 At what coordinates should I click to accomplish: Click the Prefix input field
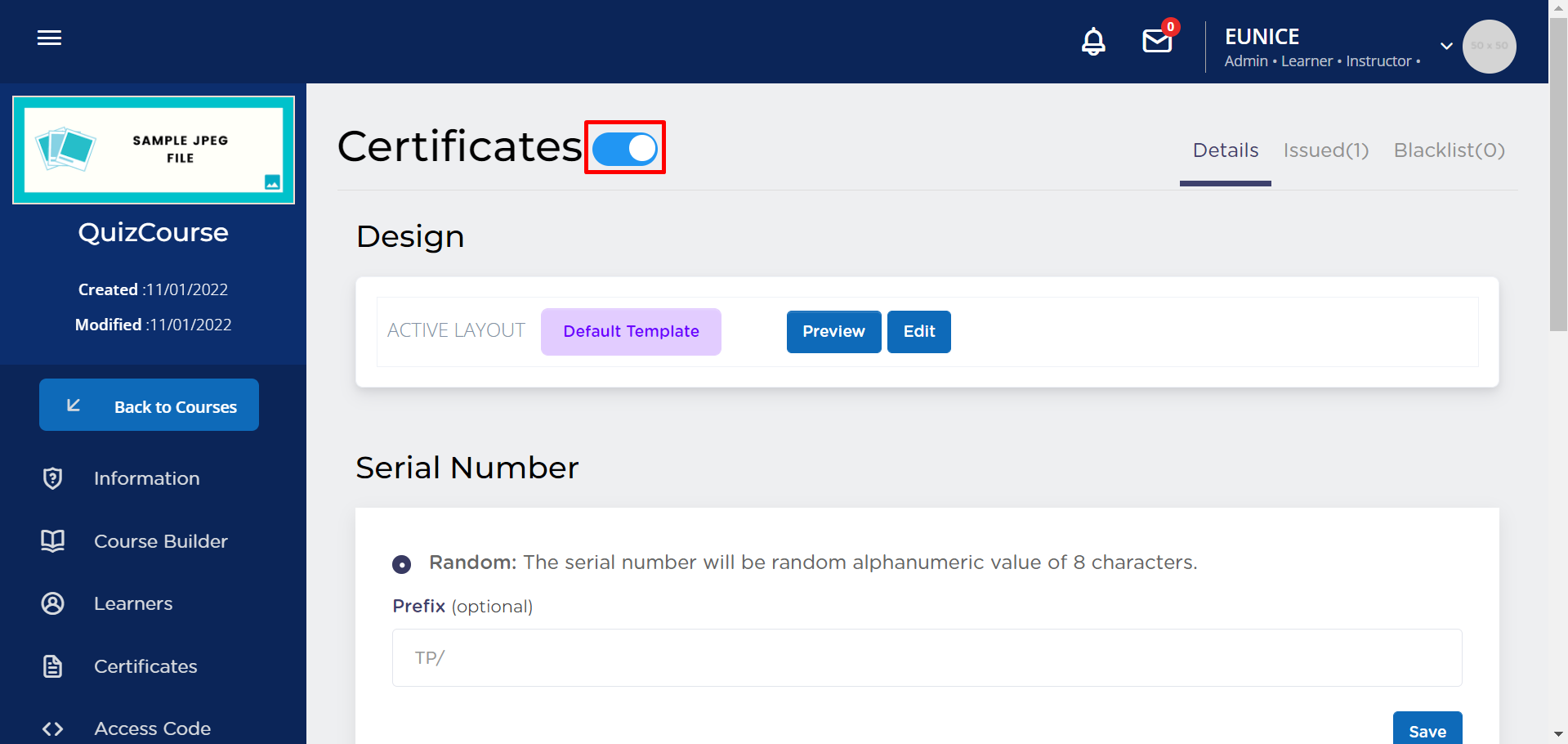coord(927,658)
